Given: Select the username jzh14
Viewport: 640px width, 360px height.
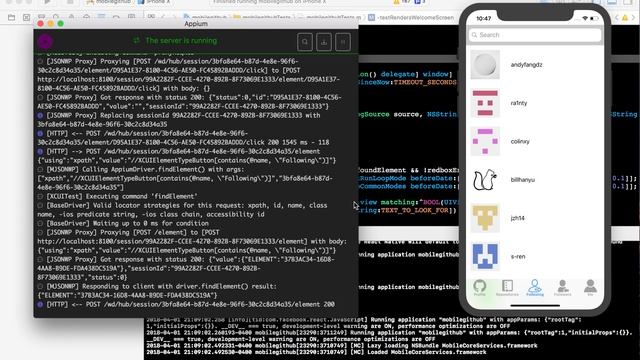Looking at the screenshot, I should click(x=517, y=218).
